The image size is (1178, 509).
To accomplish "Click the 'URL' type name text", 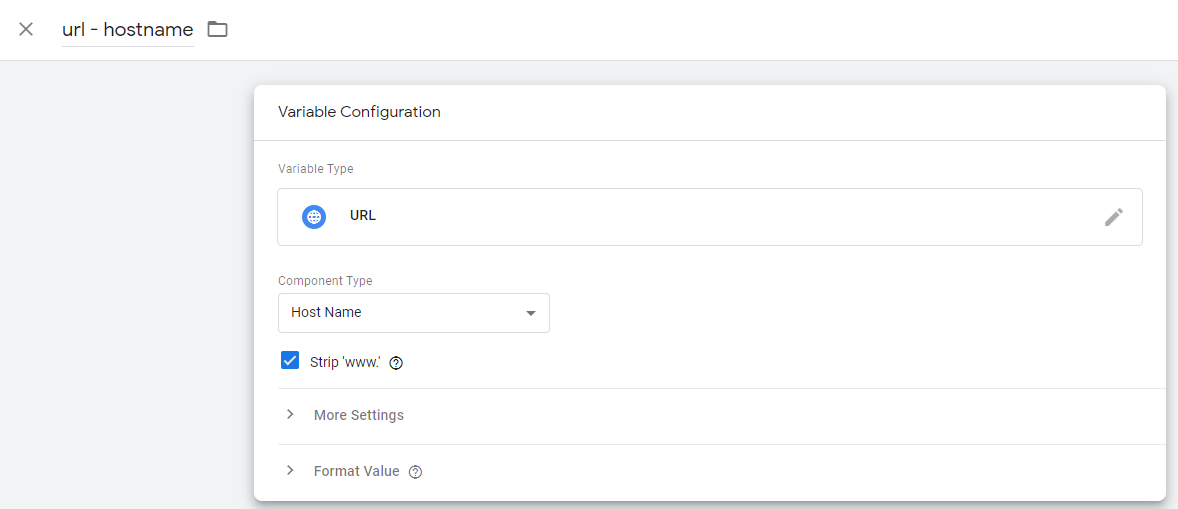I will pos(363,216).
